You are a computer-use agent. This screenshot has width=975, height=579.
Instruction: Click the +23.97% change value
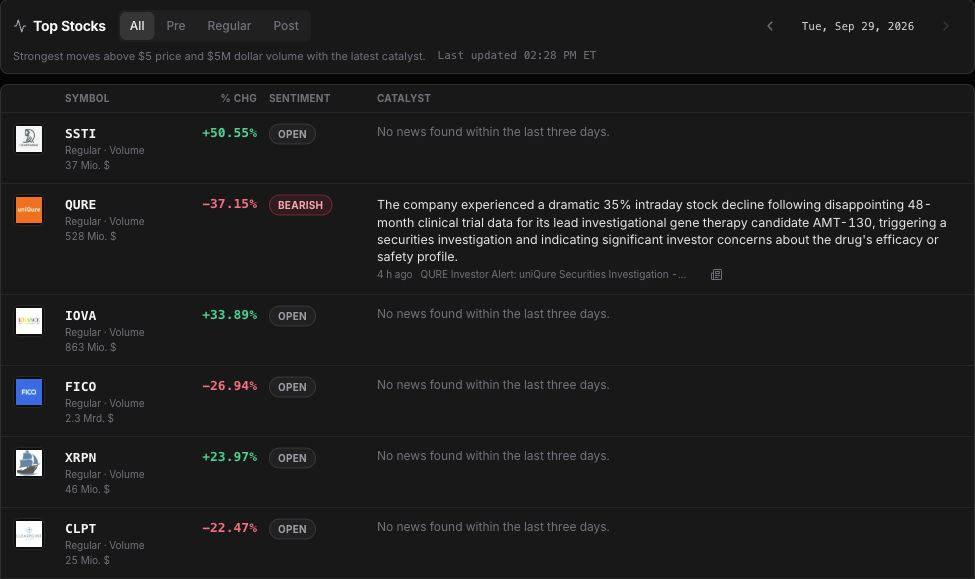(229, 456)
